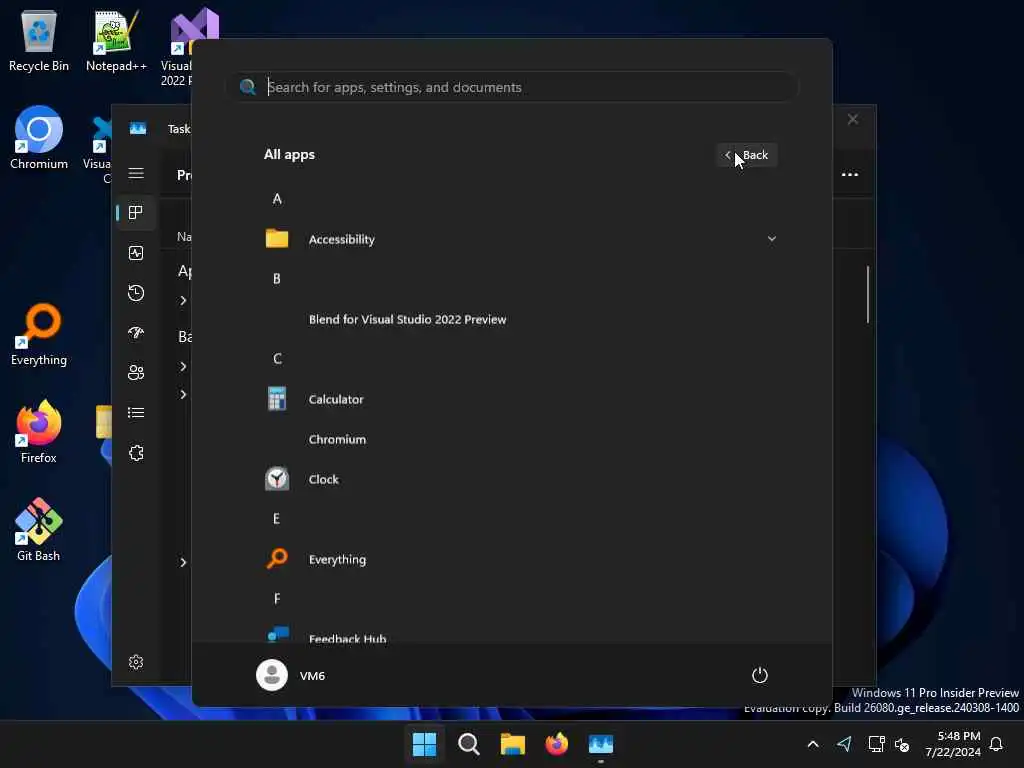The width and height of the screenshot is (1024, 768).
Task: Click the Accessibility folder icon
Action: click(x=277, y=239)
